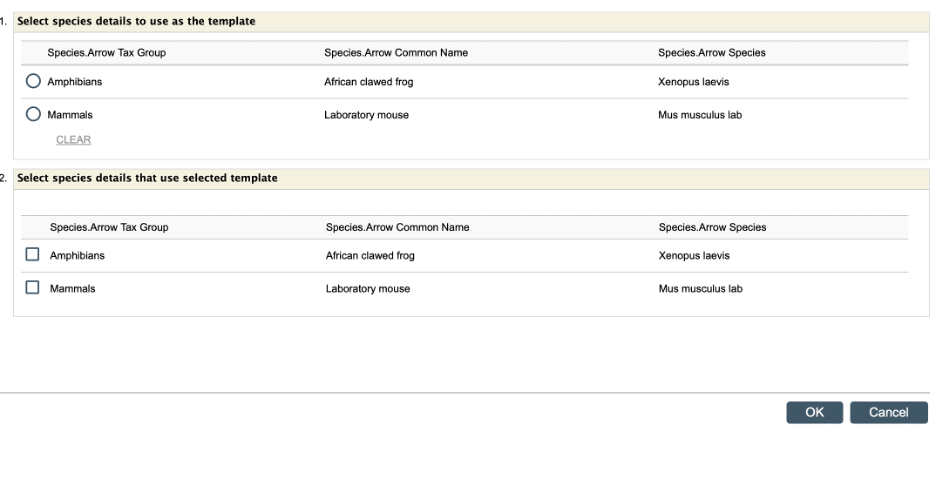Choose Mammals radio button as template
The image size is (936, 480).
click(33, 115)
